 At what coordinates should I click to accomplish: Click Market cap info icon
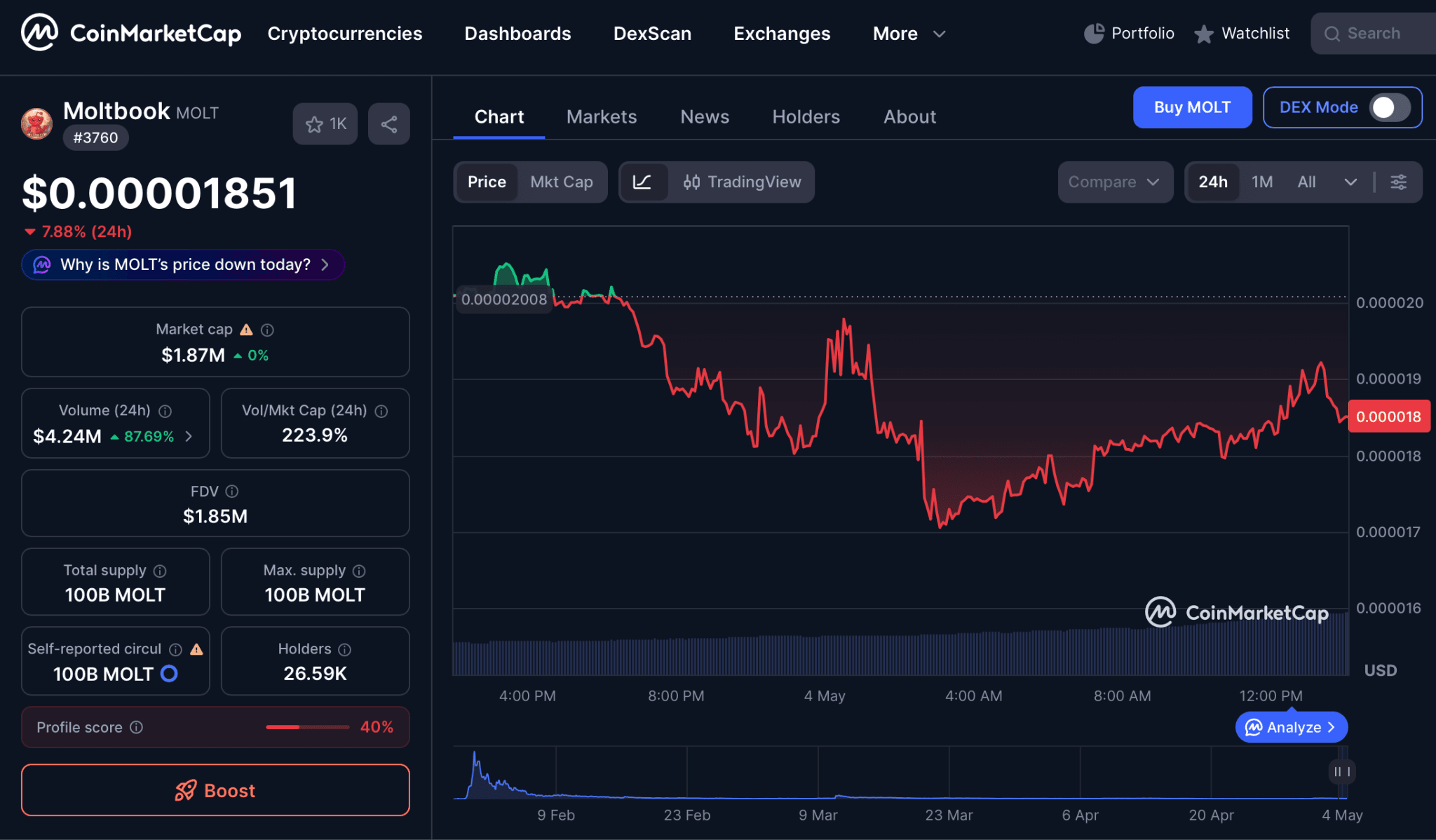[267, 330]
